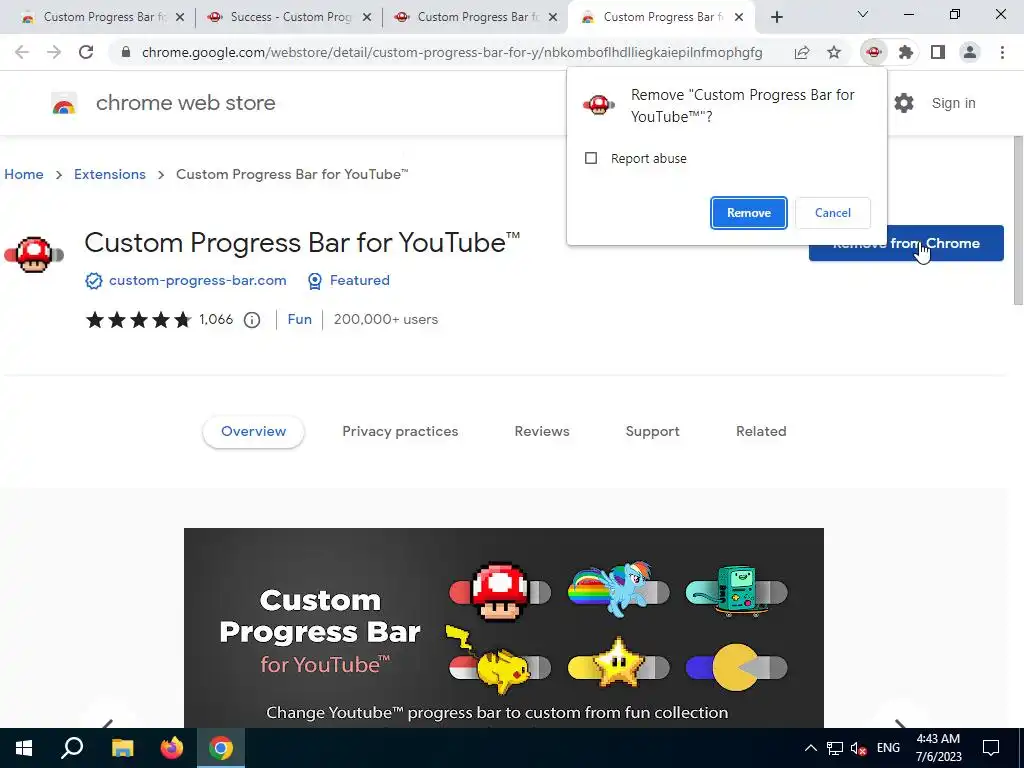This screenshot has width=1024, height=768.
Task: Cancel the extension removal dialog
Action: point(833,213)
